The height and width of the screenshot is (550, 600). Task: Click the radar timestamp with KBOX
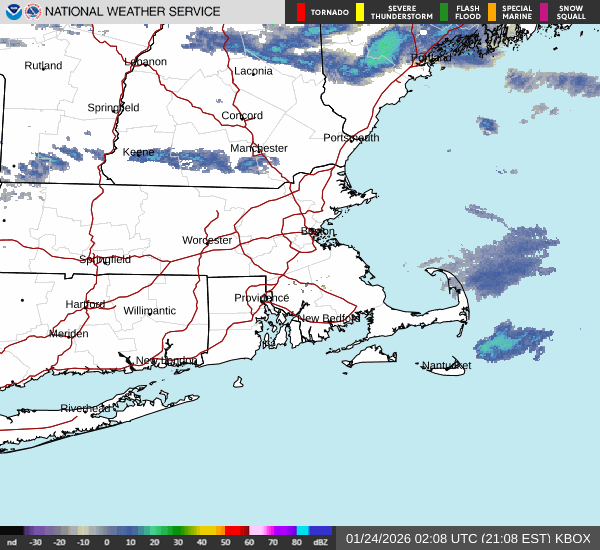tap(468, 538)
